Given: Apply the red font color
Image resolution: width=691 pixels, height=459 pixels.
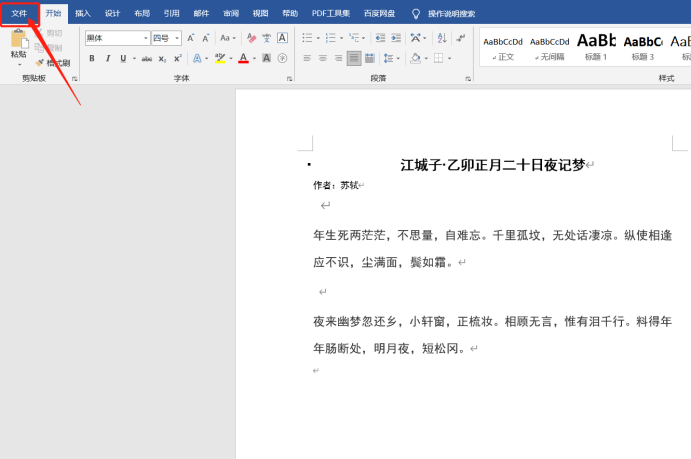Looking at the screenshot, I should point(243,58).
